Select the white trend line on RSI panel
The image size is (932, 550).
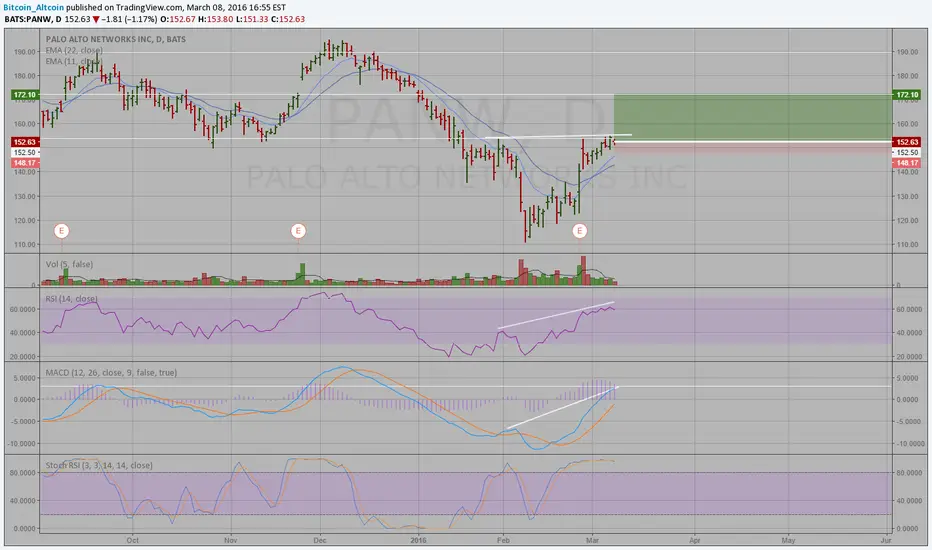coord(556,316)
